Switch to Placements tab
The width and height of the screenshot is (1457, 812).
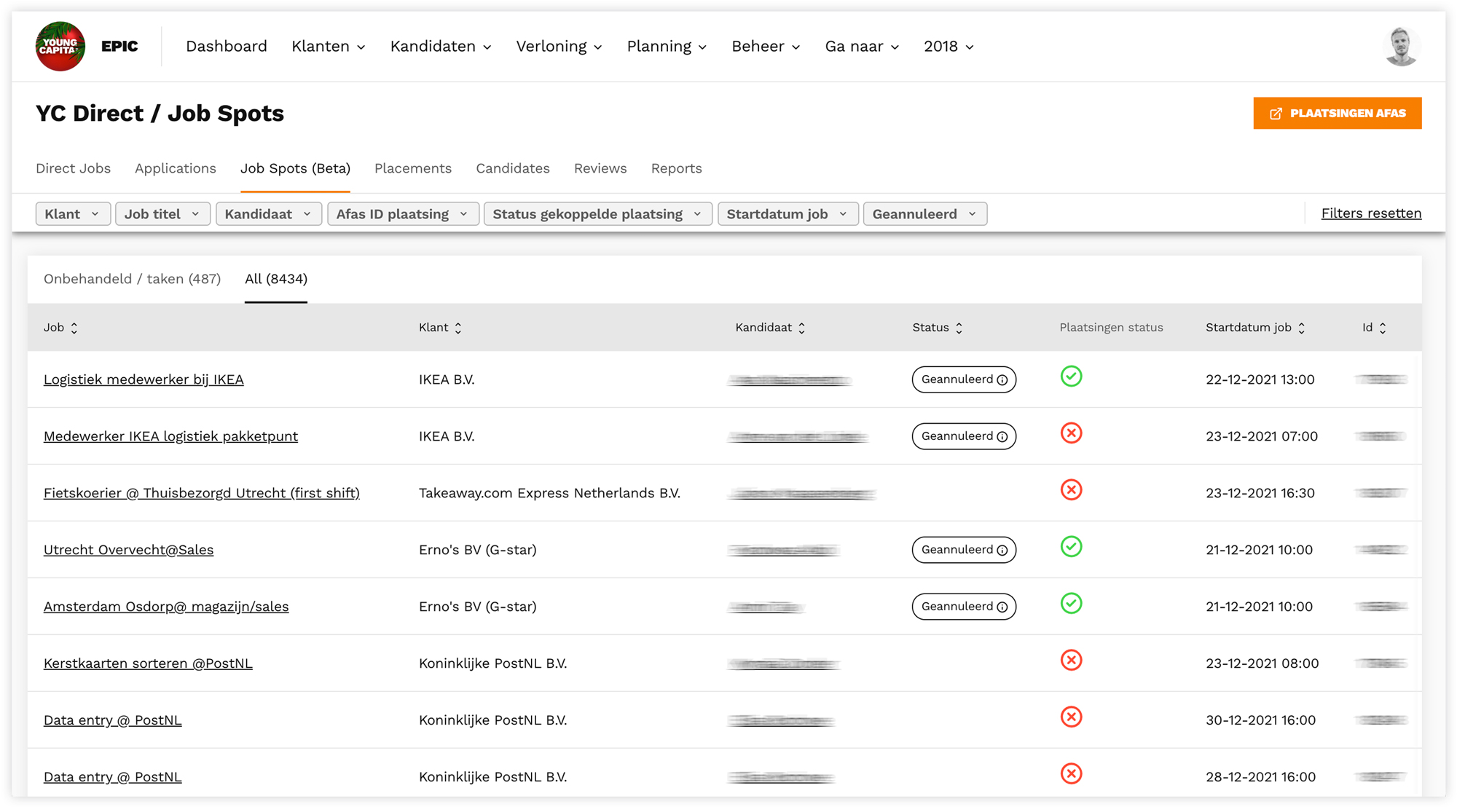pos(413,169)
